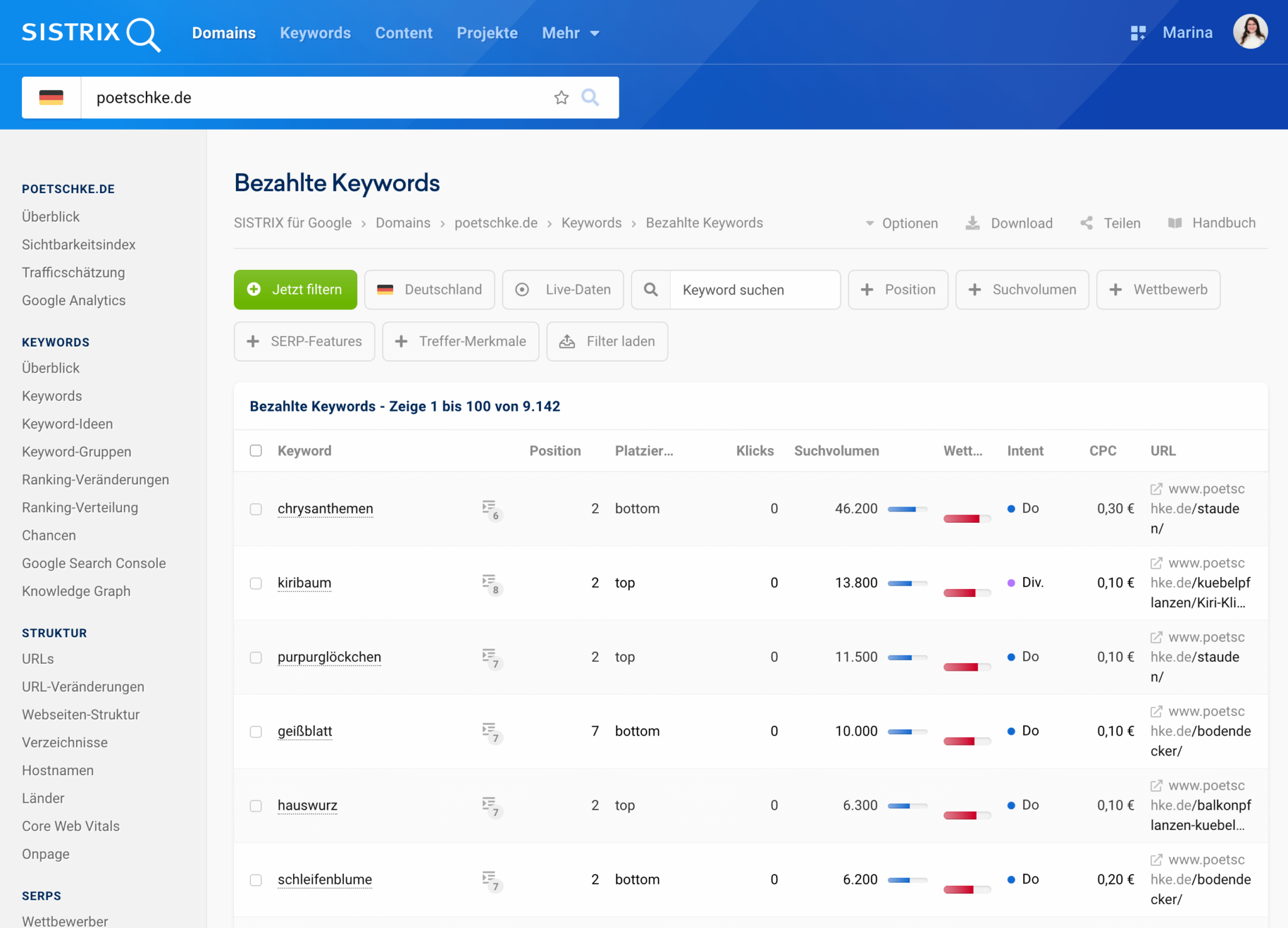Image resolution: width=1288 pixels, height=928 pixels.
Task: Click the blue magnifier to search poetschke.de
Action: [590, 98]
